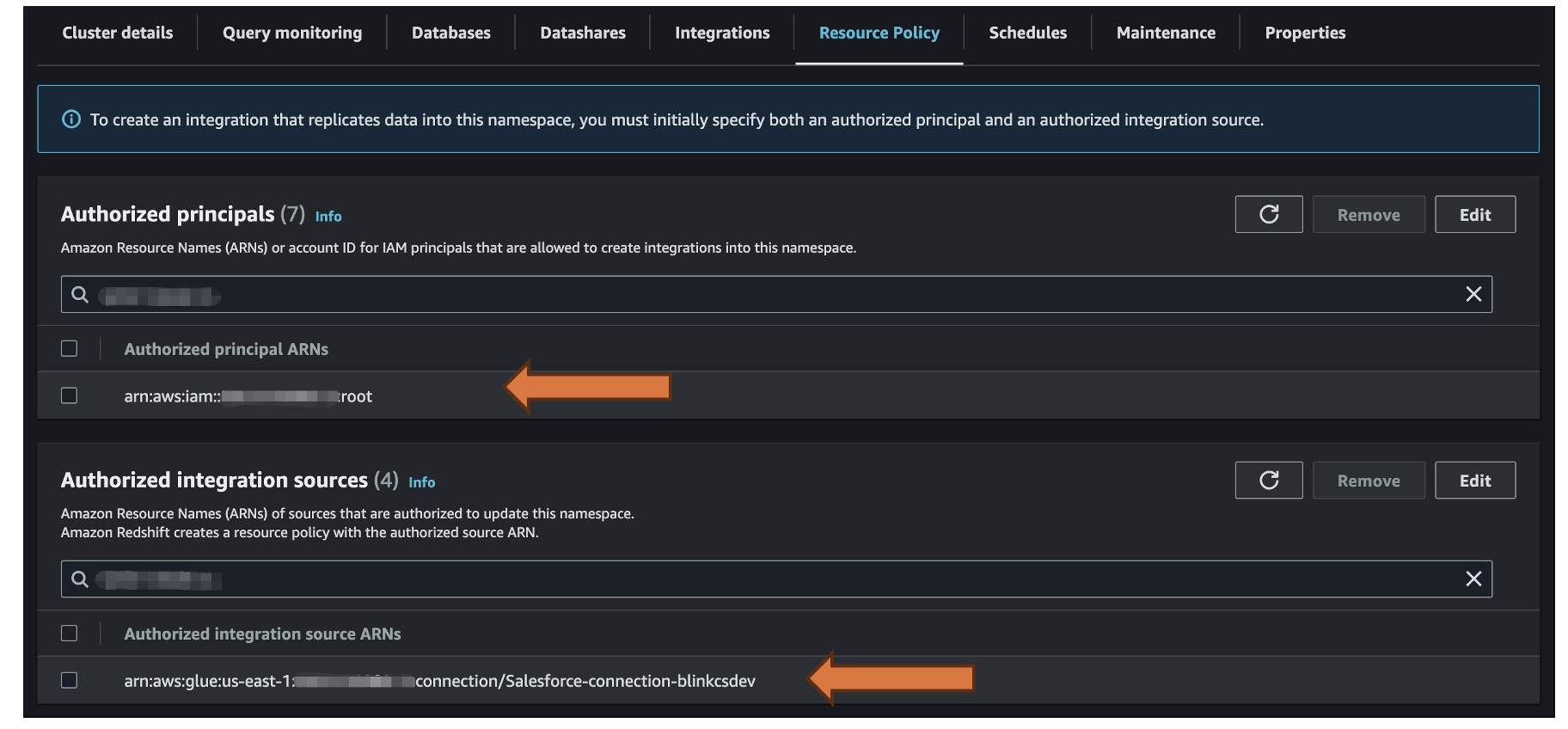
Task: Click the info icon in the blue banner
Action: point(71,119)
